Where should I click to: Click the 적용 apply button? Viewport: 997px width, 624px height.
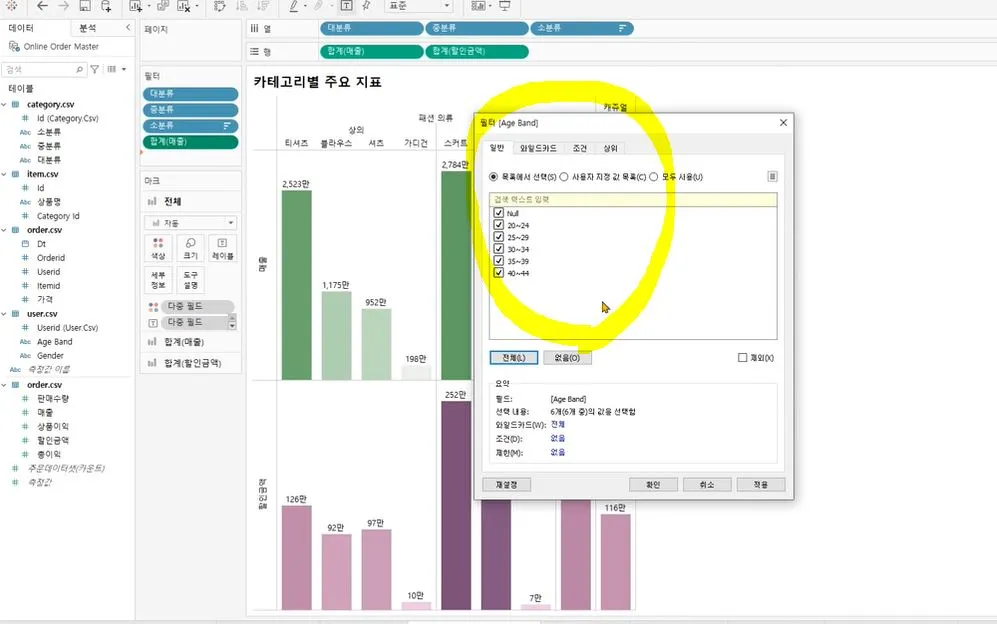point(760,485)
